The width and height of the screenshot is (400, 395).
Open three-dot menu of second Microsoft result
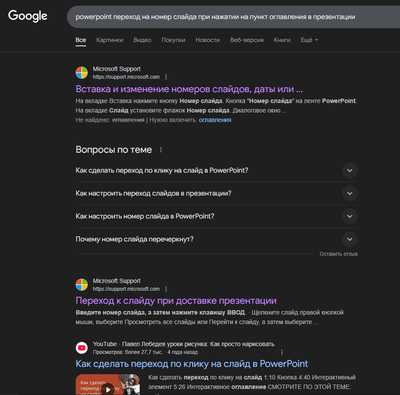pyautogui.click(x=166, y=289)
